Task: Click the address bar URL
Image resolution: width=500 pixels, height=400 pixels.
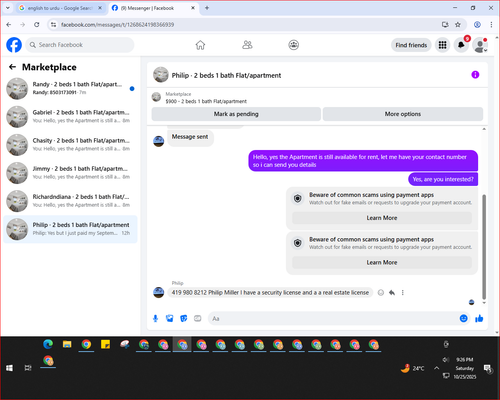Action: 117,25
